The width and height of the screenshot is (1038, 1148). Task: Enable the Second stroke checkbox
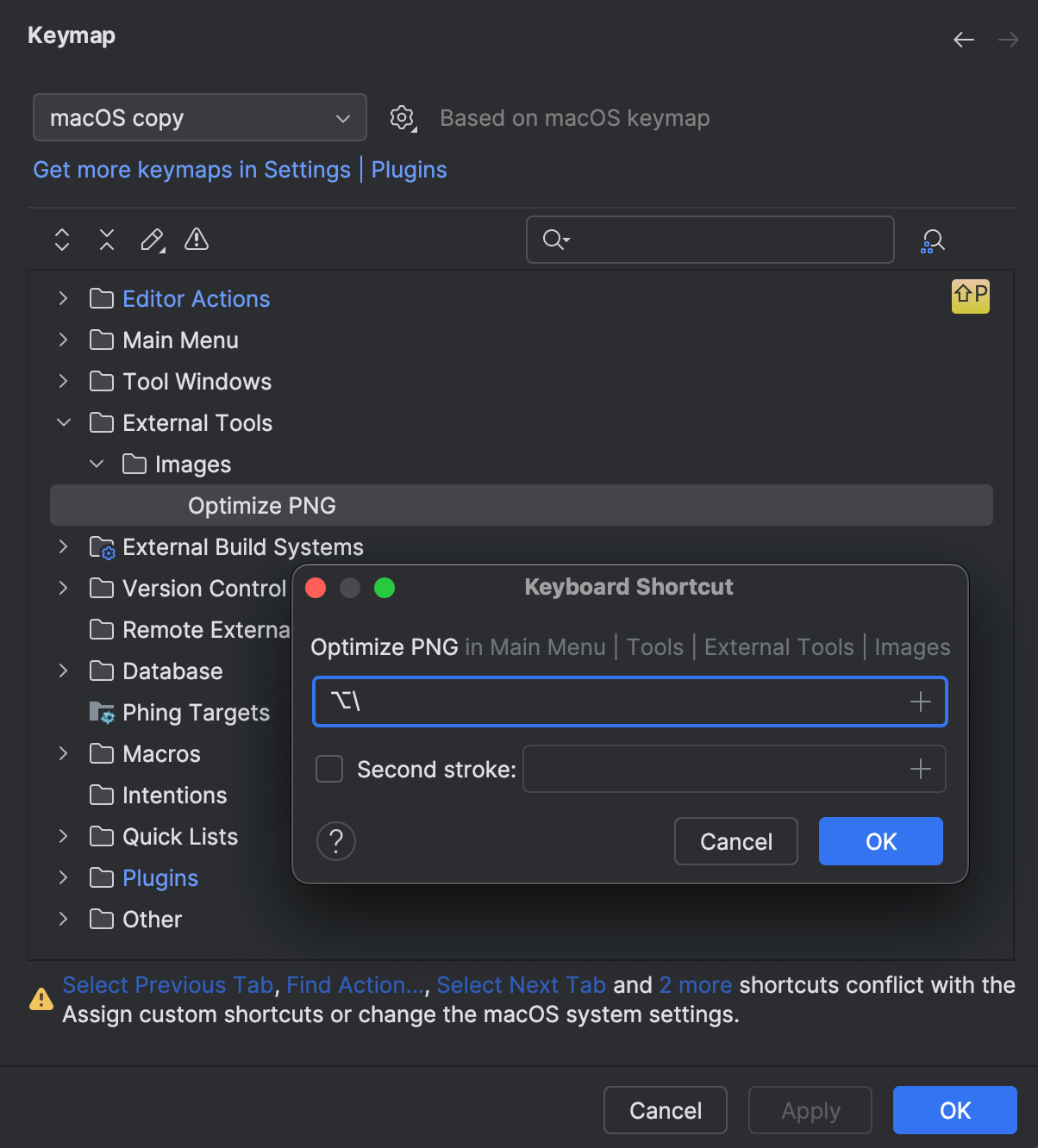coord(329,769)
